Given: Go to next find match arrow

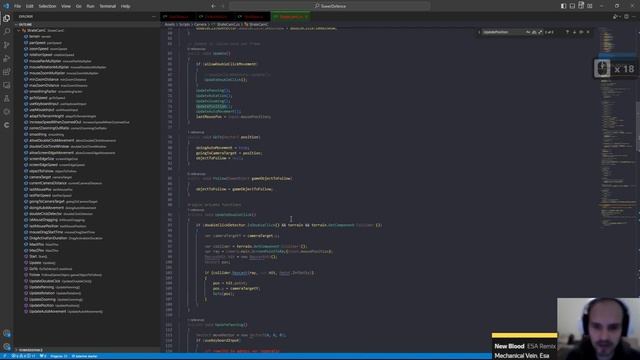Looking at the screenshot, I should pos(574,32).
